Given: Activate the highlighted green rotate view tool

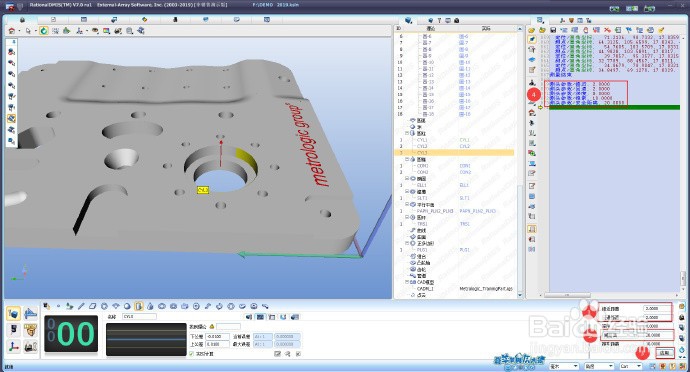Looking at the screenshot, I should pos(44,31).
